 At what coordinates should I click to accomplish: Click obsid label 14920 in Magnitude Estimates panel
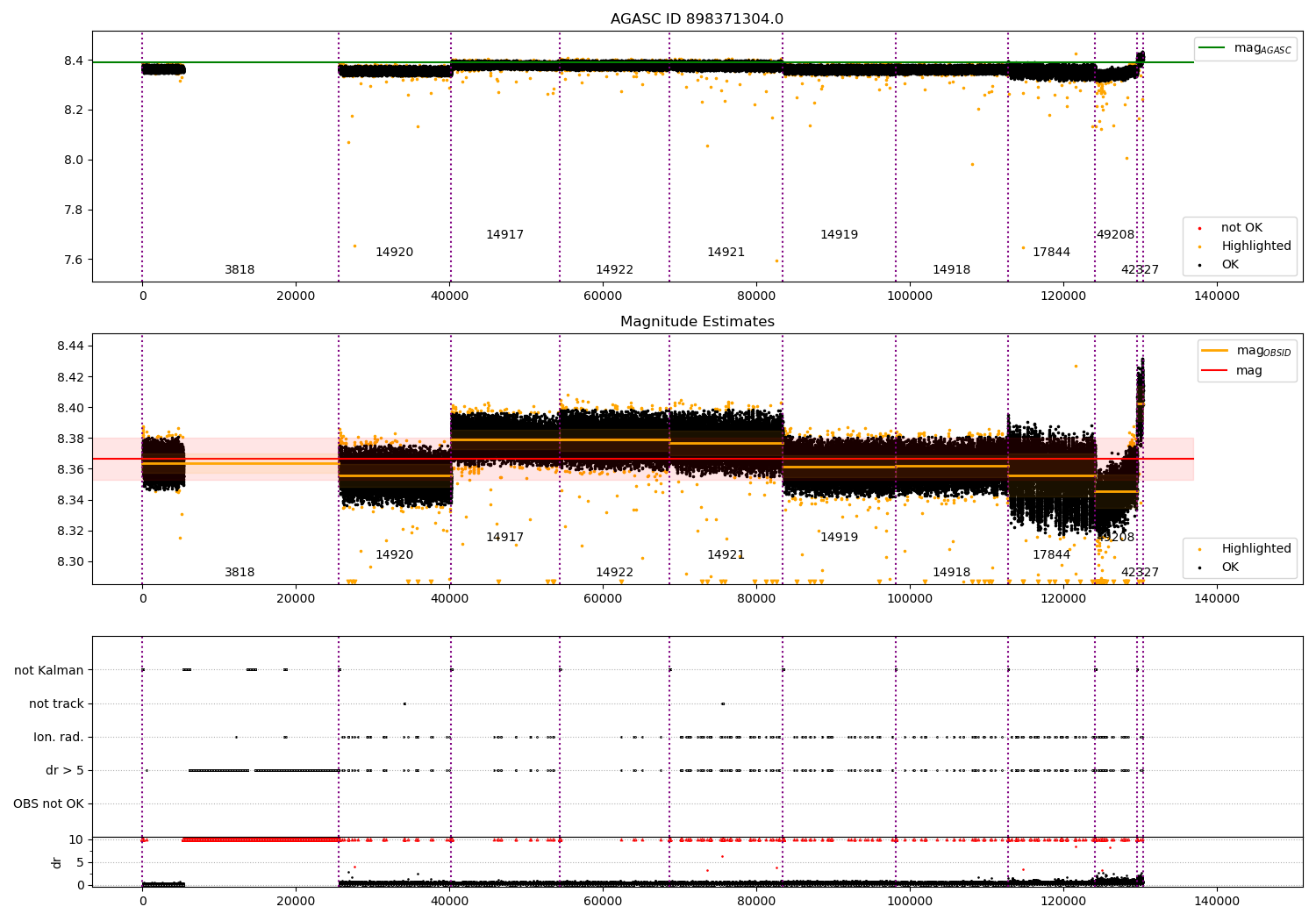pos(394,555)
